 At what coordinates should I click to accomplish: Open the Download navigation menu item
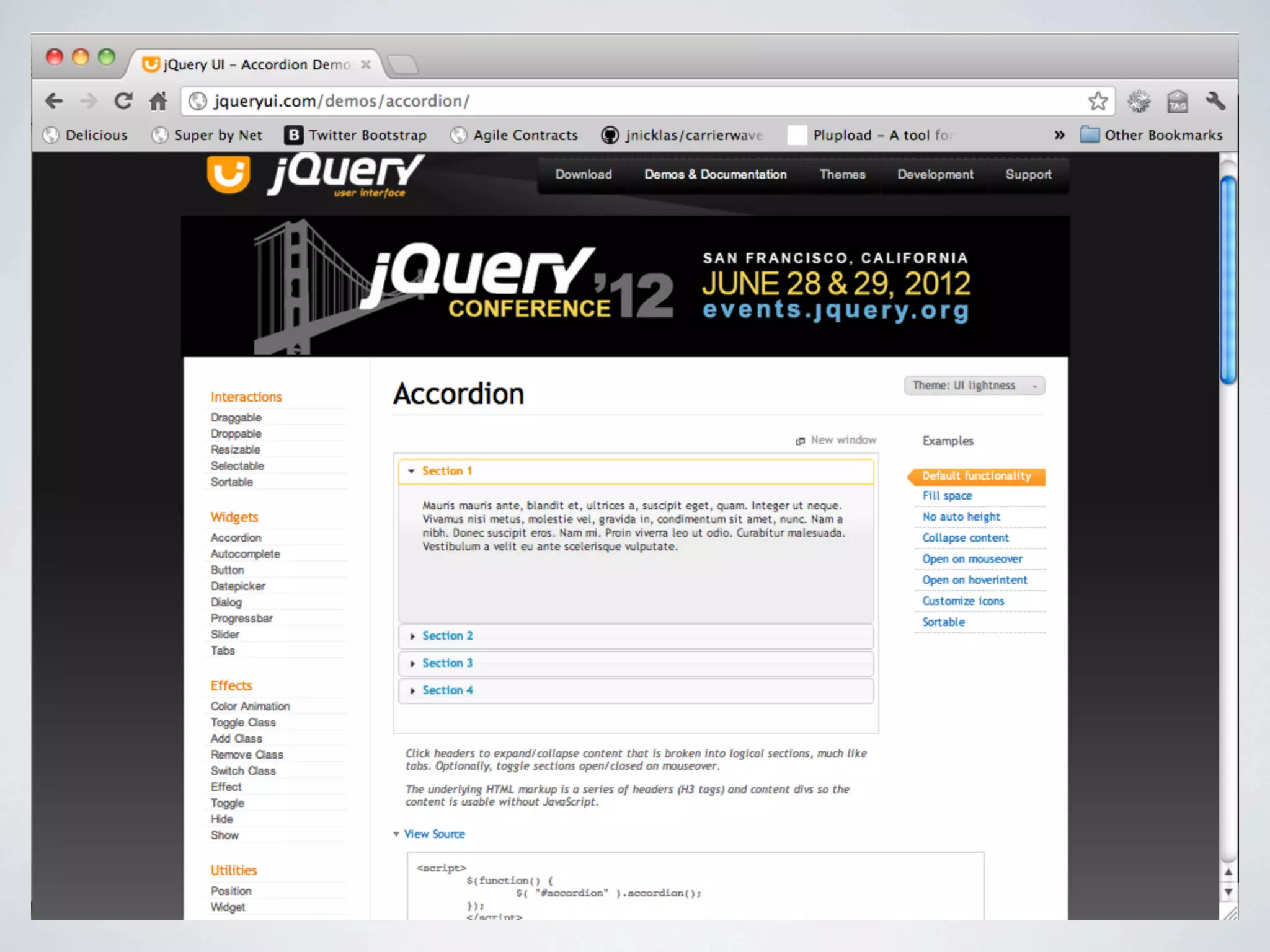click(x=583, y=175)
